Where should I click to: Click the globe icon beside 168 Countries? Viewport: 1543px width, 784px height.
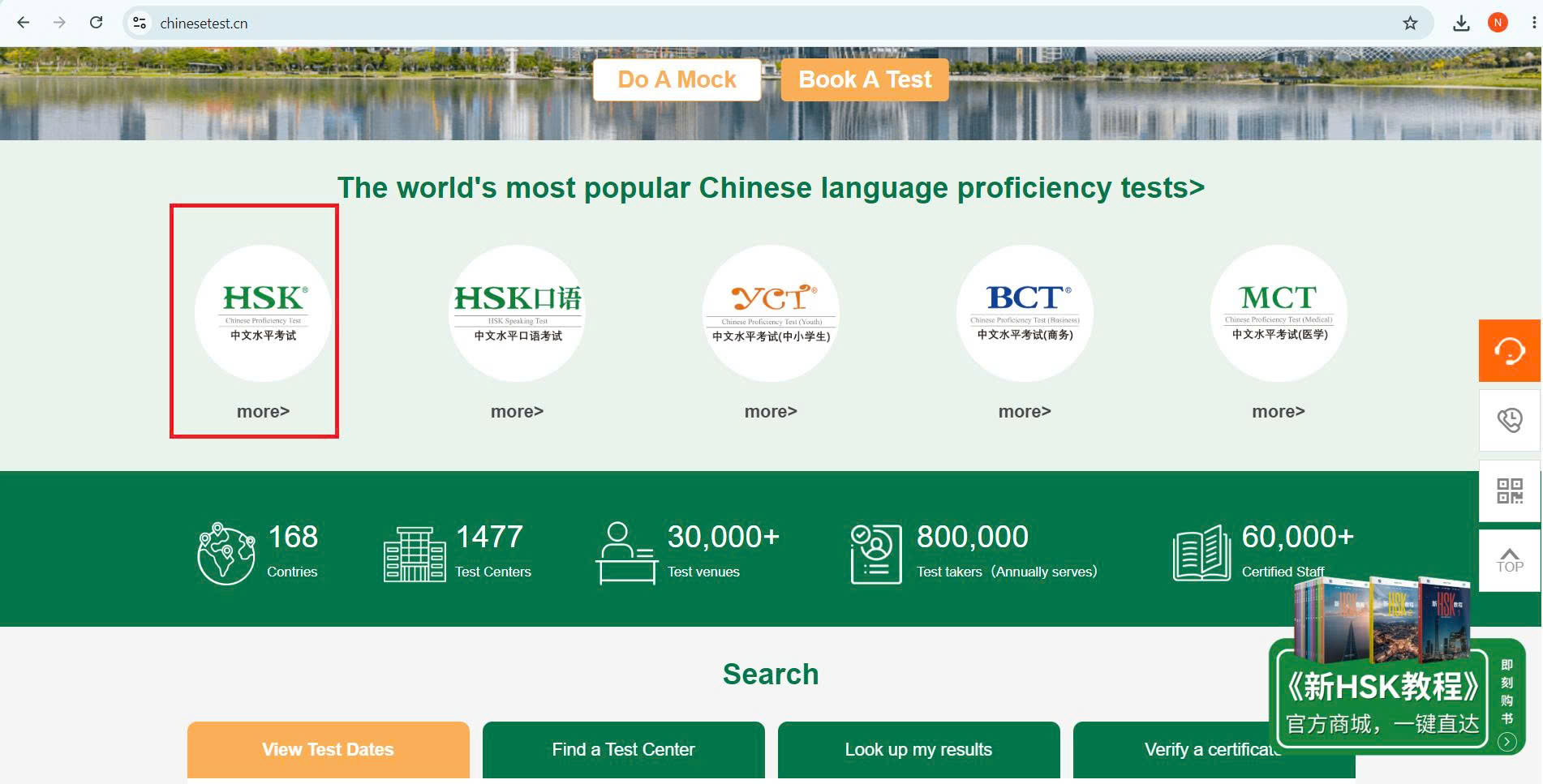click(x=226, y=554)
